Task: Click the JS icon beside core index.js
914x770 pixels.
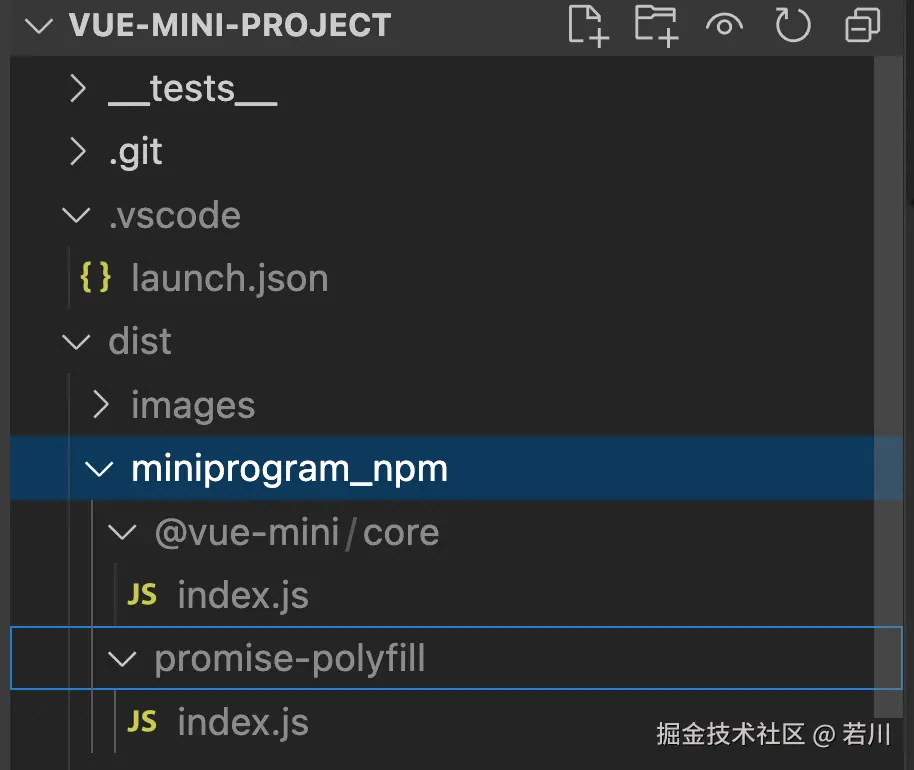Action: (x=143, y=594)
